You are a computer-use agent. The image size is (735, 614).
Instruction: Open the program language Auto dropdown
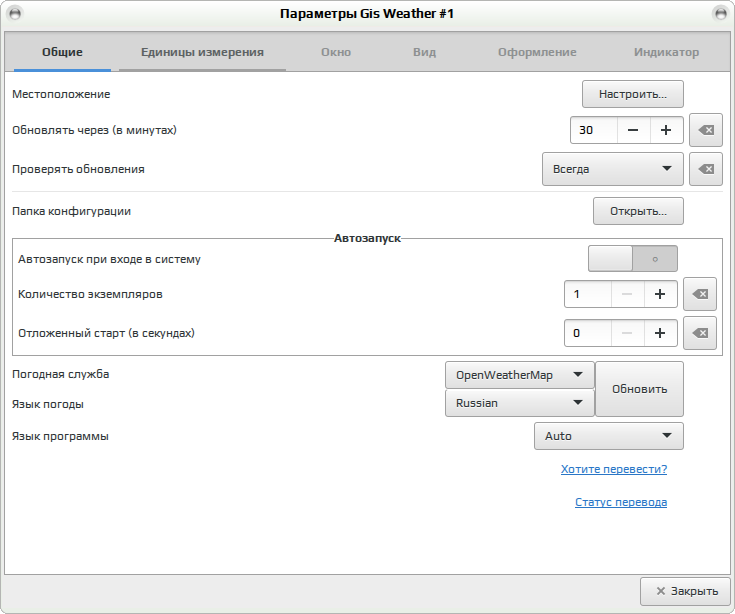[x=608, y=436]
